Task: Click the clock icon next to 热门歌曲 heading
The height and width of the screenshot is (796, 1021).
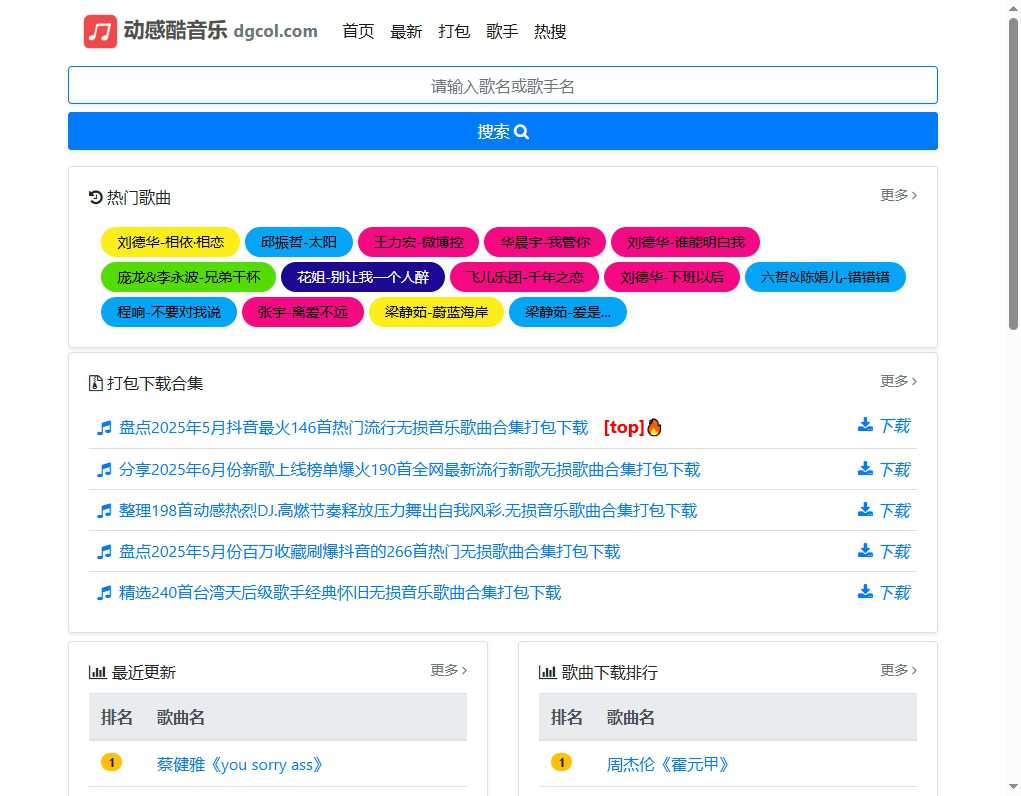Action: (x=93, y=196)
